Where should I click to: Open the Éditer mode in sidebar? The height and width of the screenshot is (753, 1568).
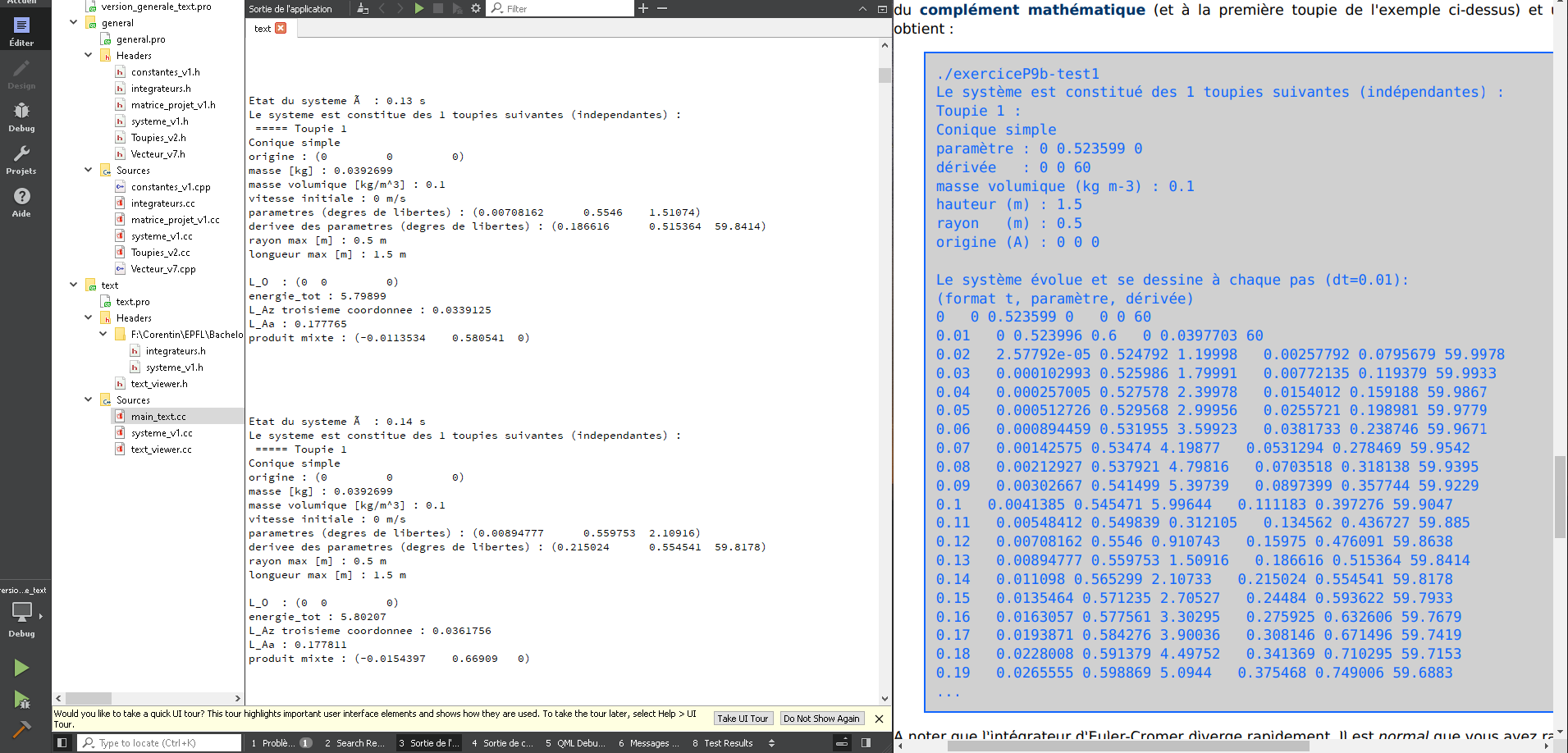(x=21, y=31)
